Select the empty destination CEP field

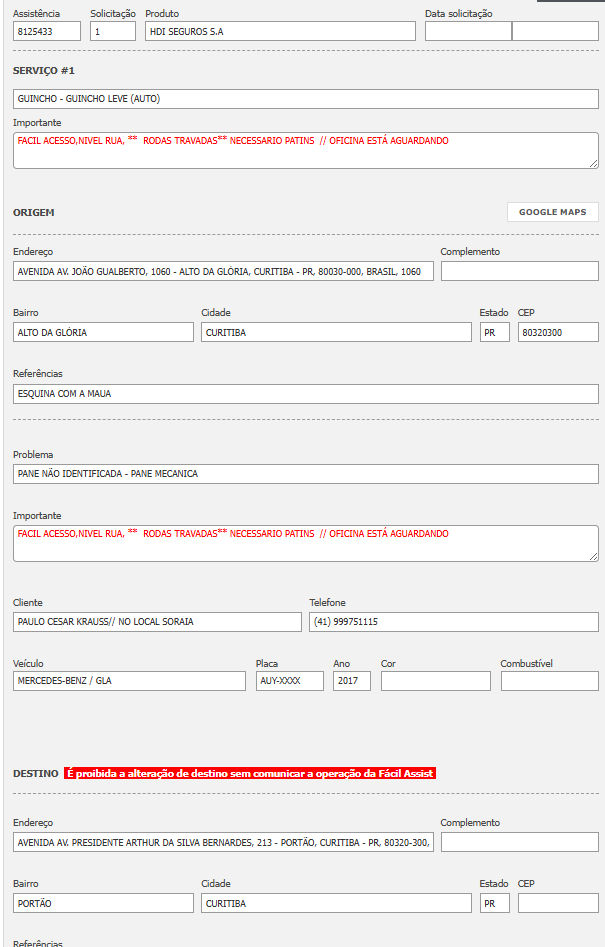pos(558,903)
